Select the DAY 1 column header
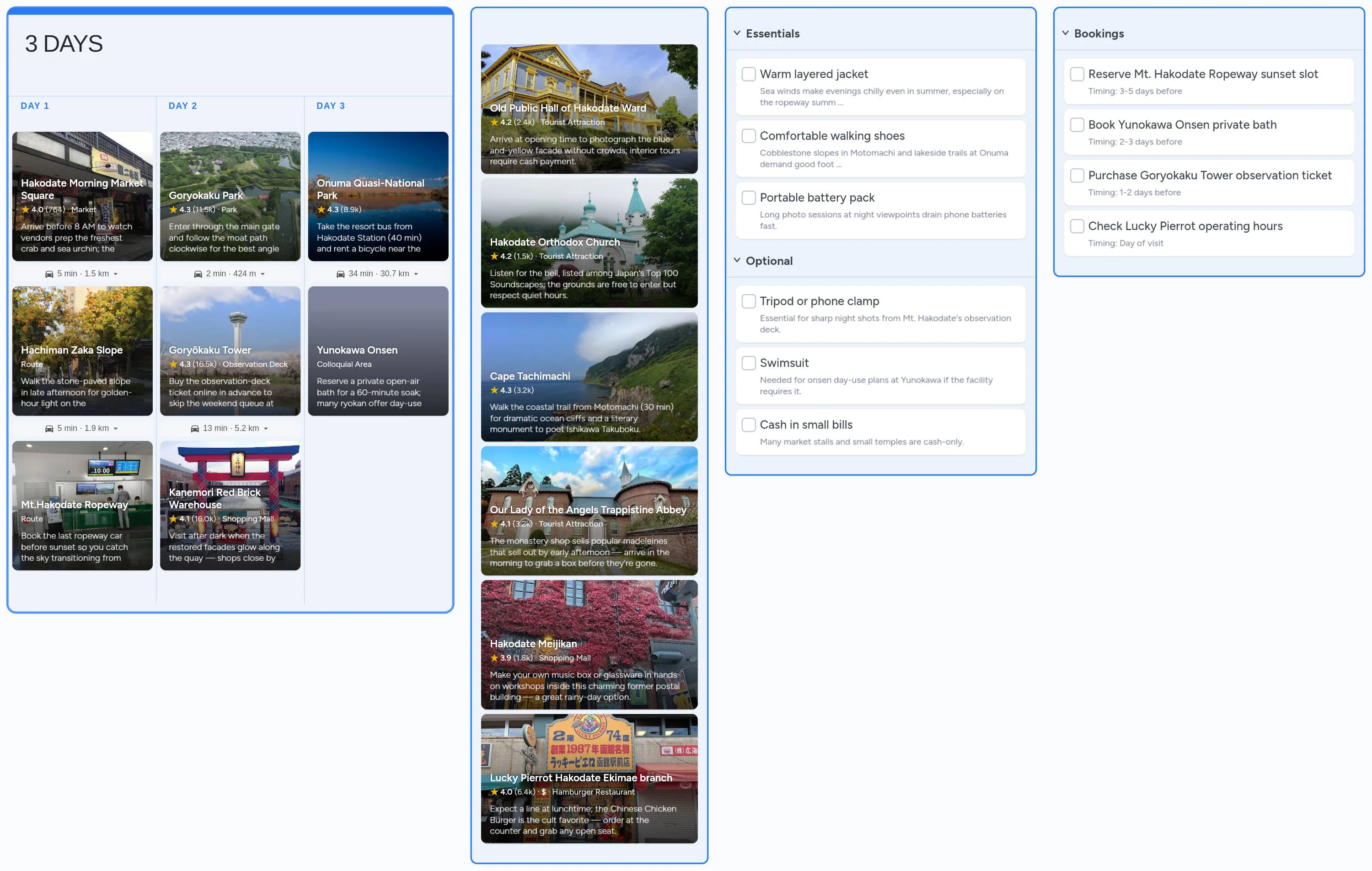 tap(35, 106)
